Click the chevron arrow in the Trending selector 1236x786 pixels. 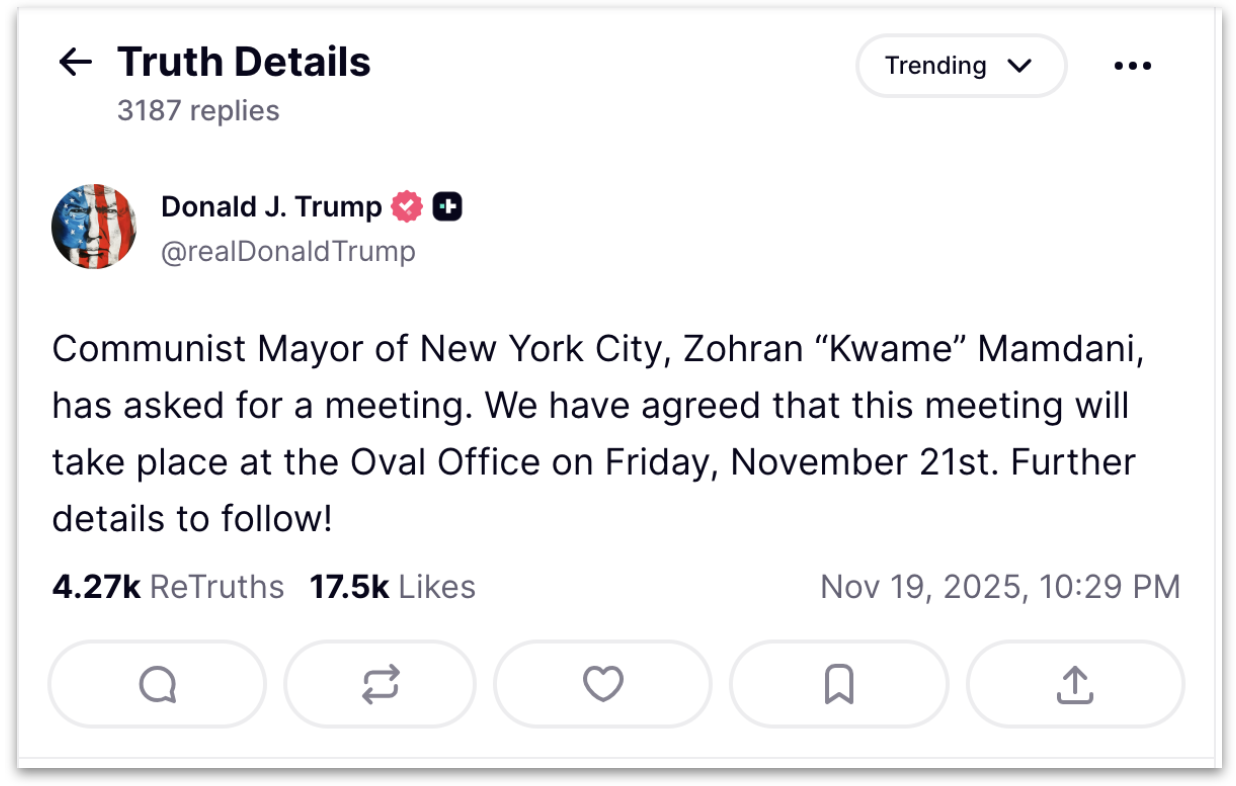tap(1019, 66)
